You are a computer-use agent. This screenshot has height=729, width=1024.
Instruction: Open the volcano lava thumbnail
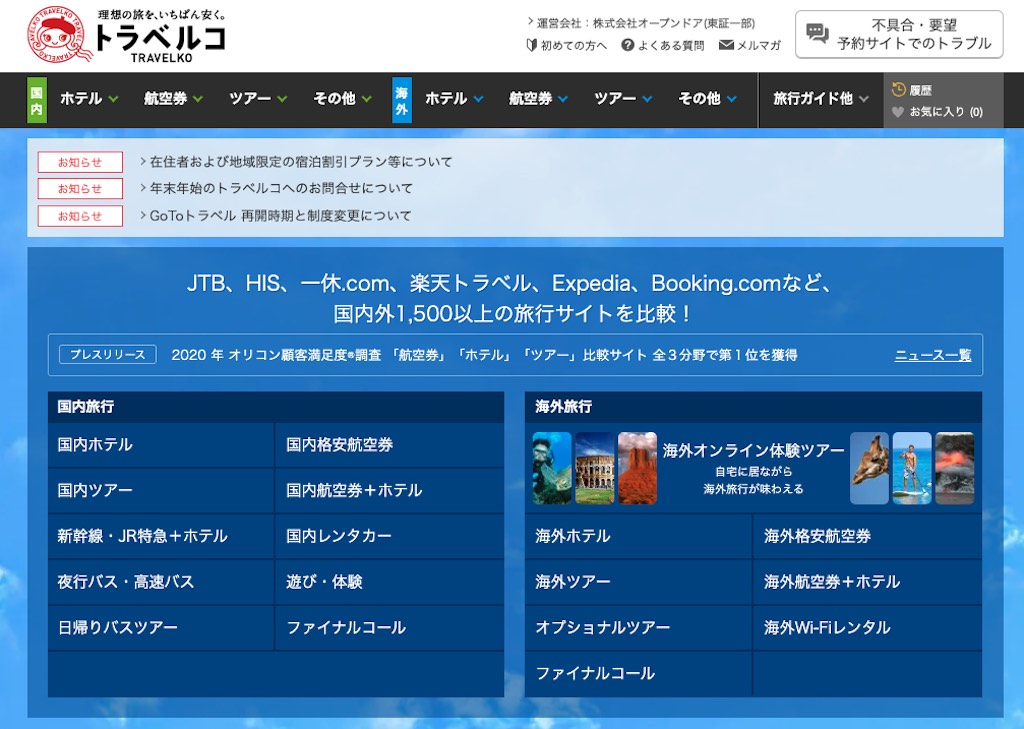point(955,468)
